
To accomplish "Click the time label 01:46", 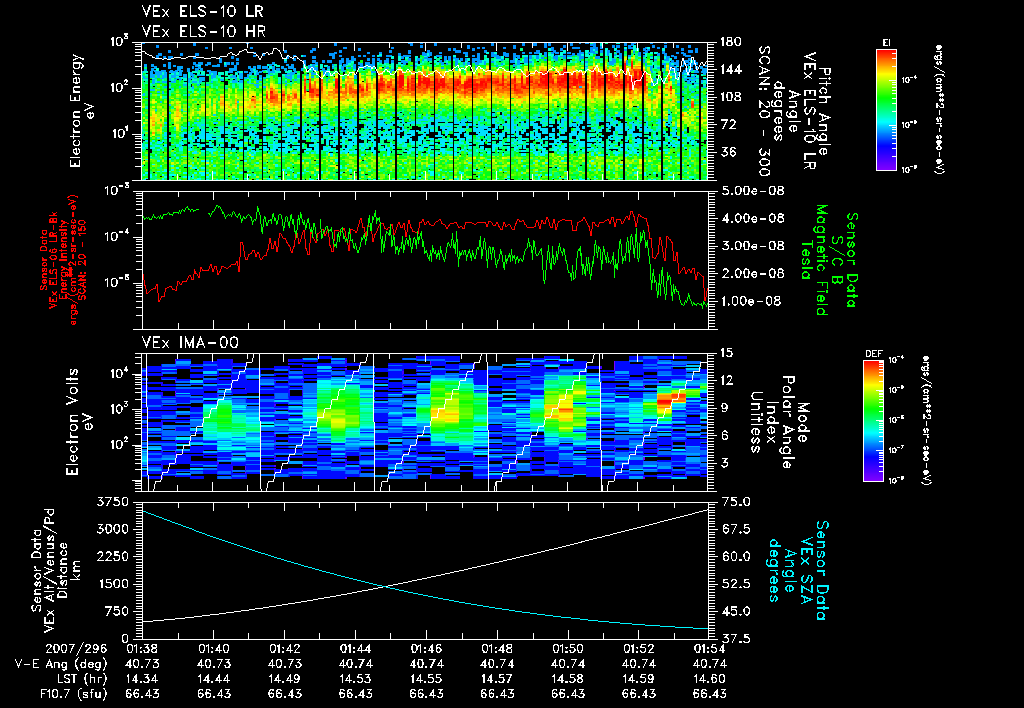I will [x=426, y=649].
